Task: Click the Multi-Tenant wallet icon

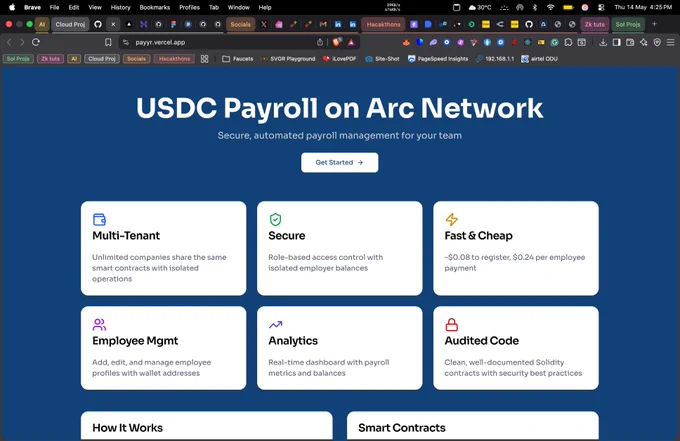Action: pyautogui.click(x=99, y=219)
